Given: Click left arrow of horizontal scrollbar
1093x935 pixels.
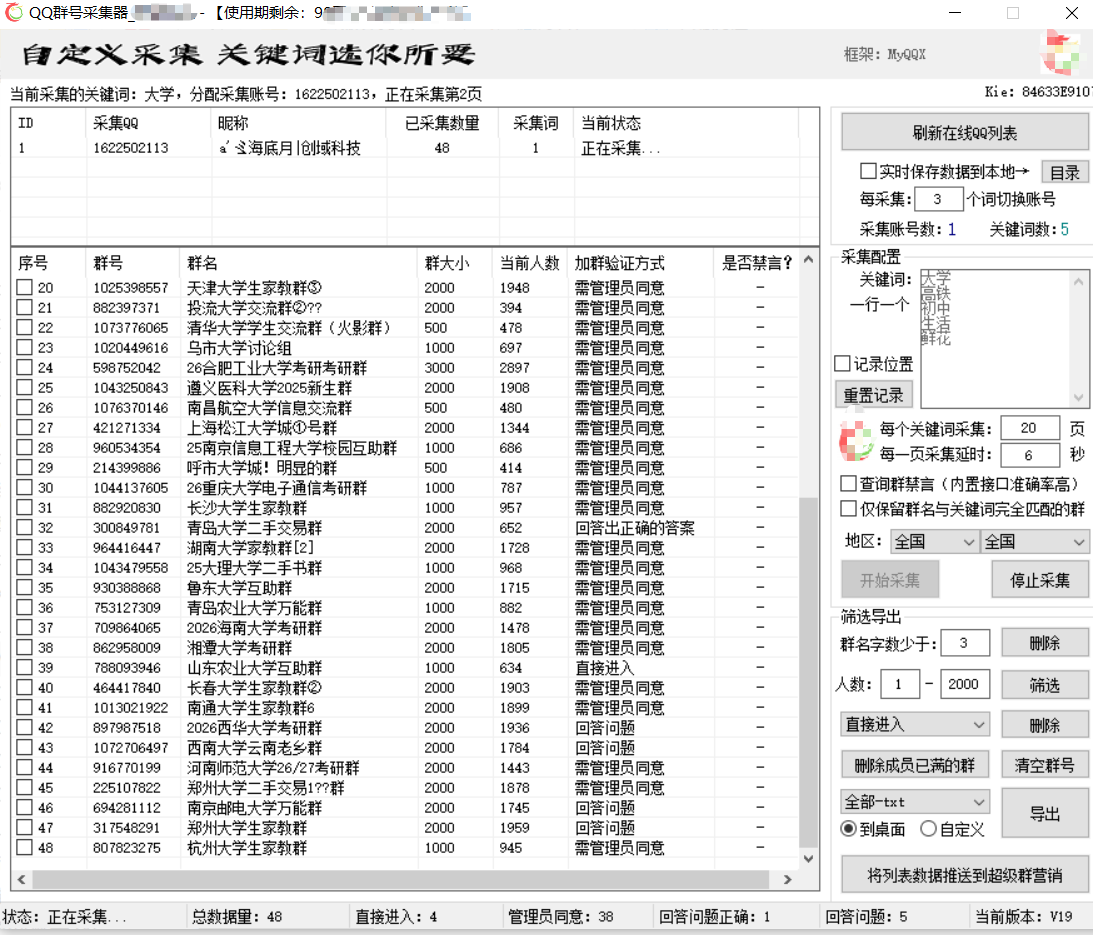Looking at the screenshot, I should pyautogui.click(x=22, y=879).
